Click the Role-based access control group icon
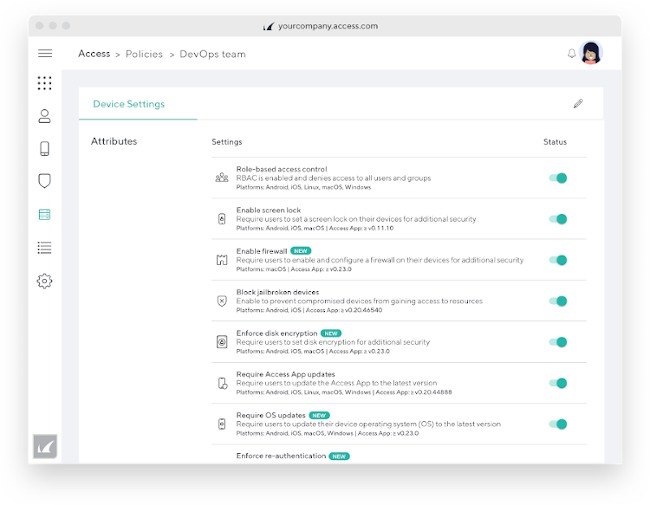 coord(222,177)
